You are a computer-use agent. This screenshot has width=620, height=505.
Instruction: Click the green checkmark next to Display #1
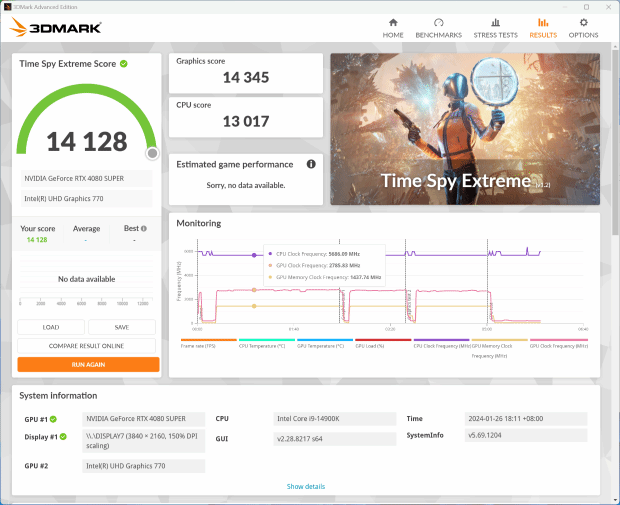point(63,437)
